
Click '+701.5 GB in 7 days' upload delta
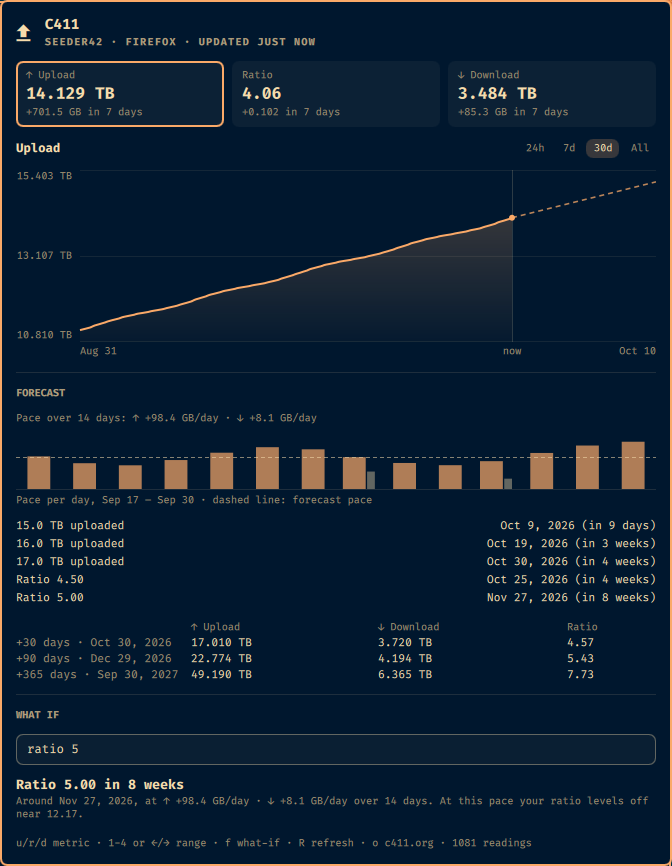click(84, 112)
